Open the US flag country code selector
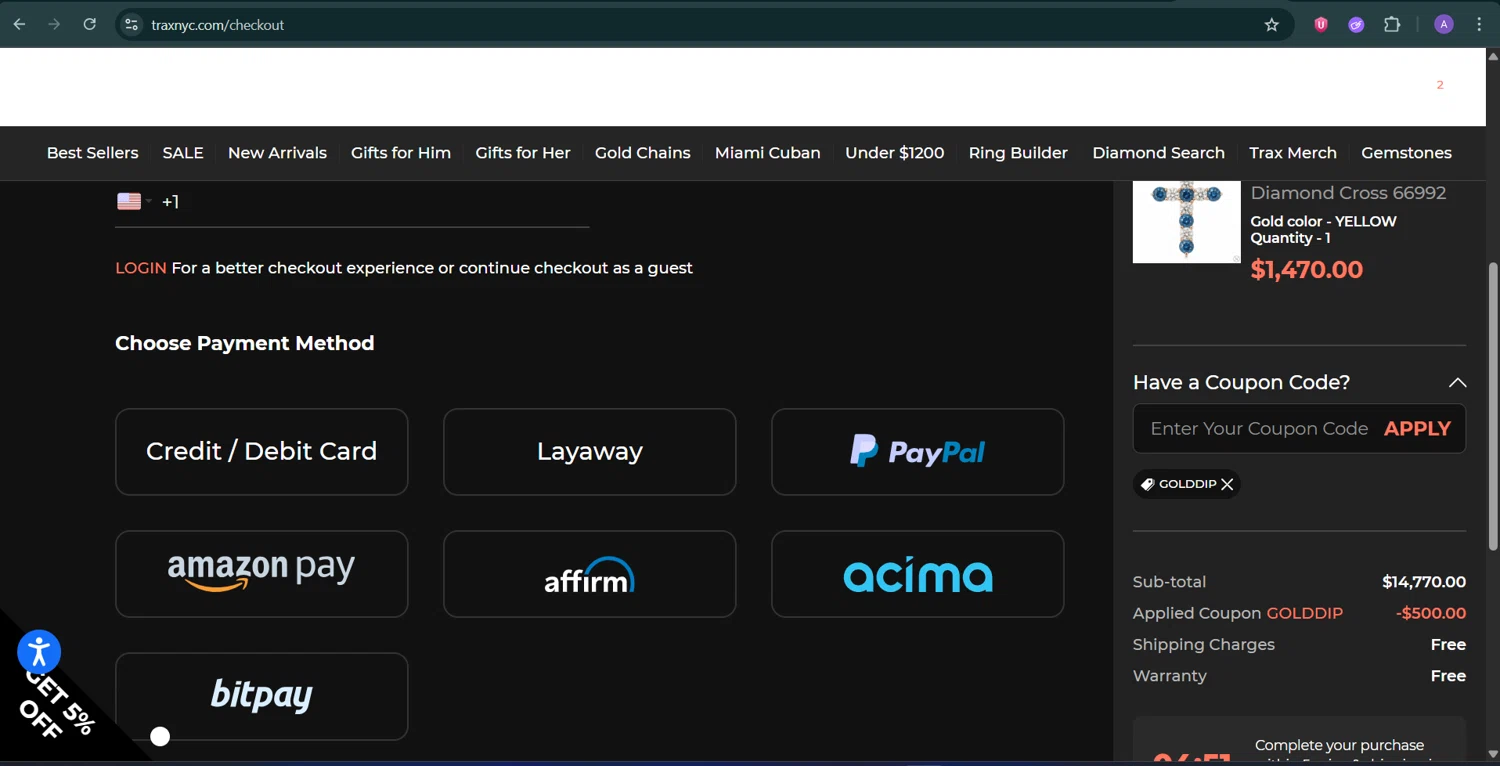The width and height of the screenshot is (1500, 766). pos(134,201)
